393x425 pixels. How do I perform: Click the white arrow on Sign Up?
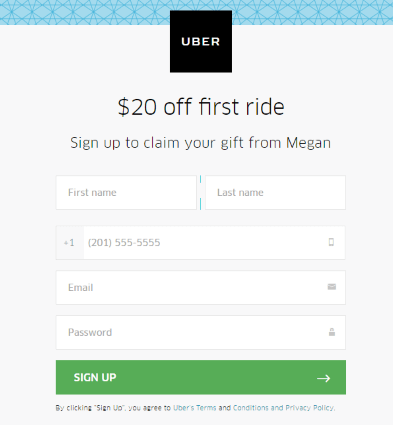point(323,378)
